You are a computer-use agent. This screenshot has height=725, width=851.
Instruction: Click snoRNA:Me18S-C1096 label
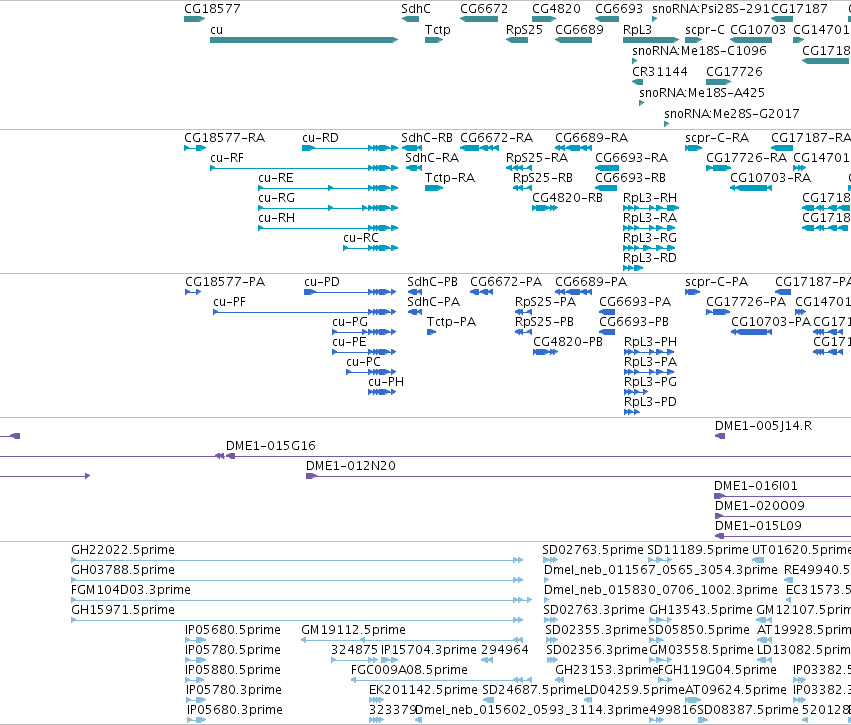(700, 50)
